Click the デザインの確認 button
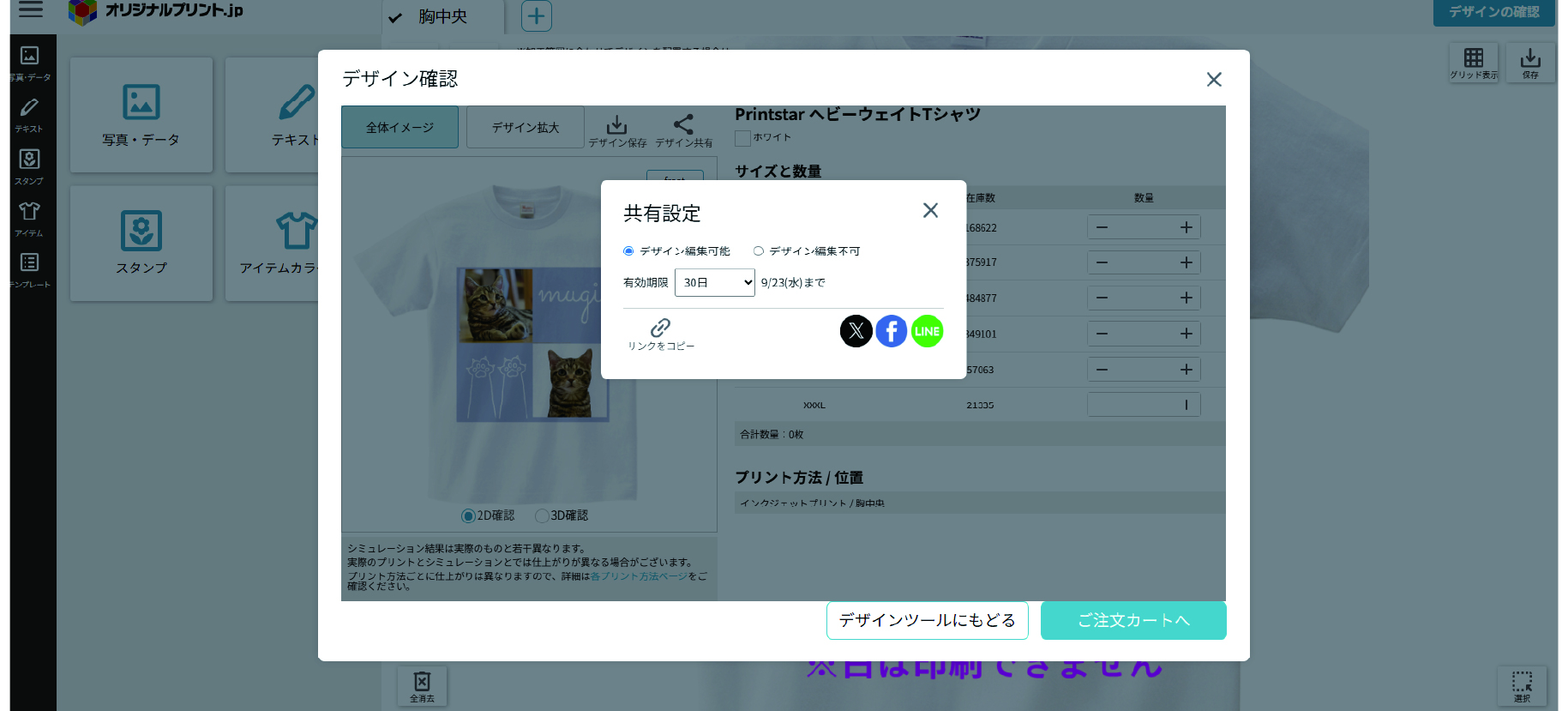 point(1493,12)
